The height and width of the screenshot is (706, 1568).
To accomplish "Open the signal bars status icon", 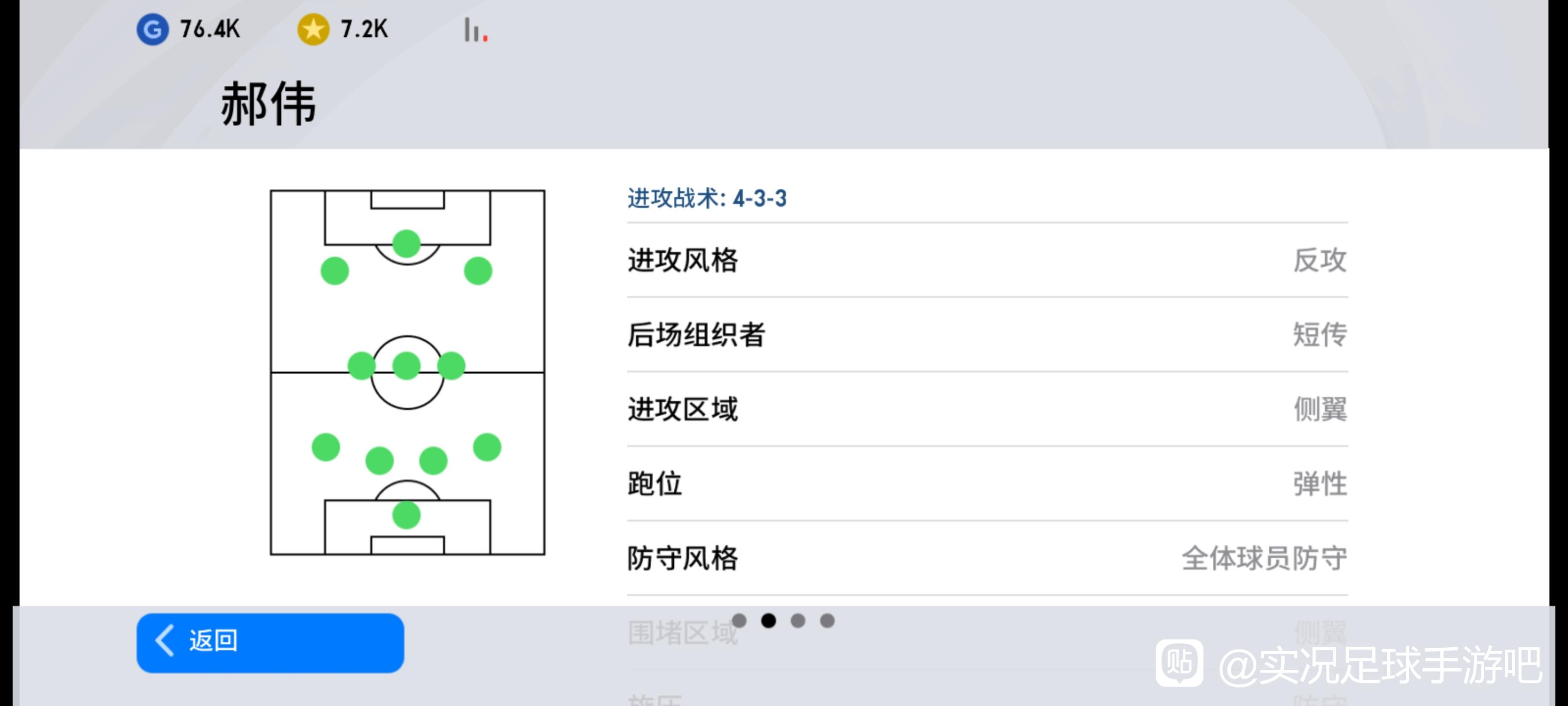I will 475,30.
